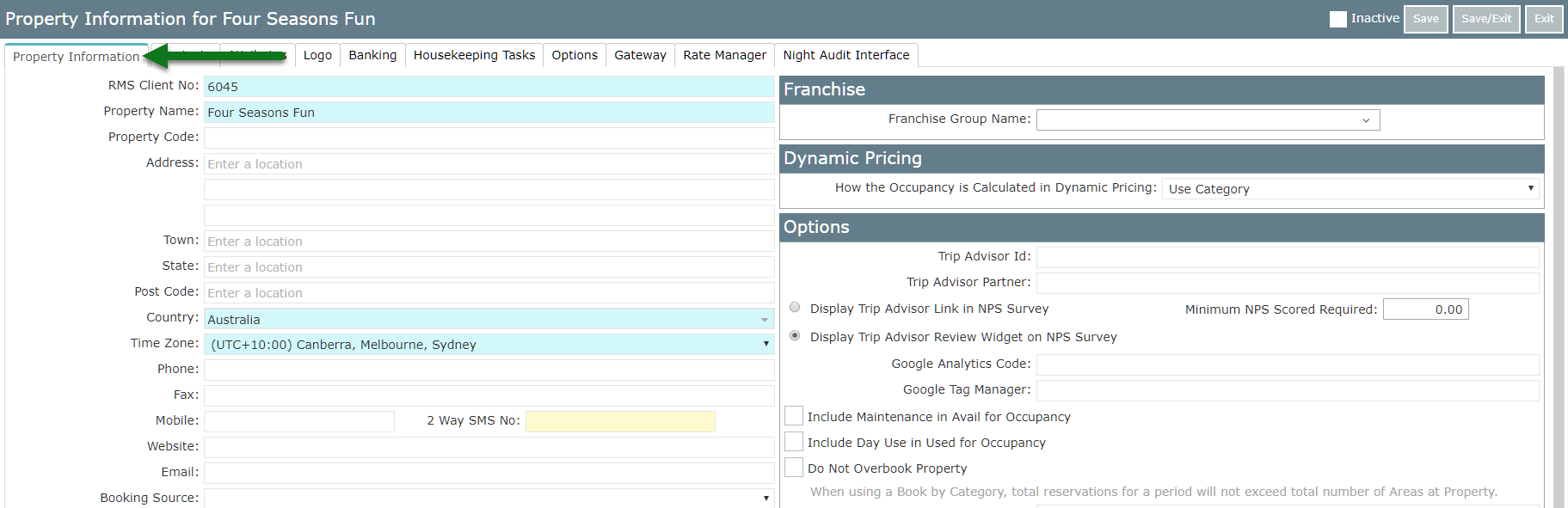1568x508 pixels.
Task: Tick Do Not Overbook Property checkbox
Action: pos(794,468)
